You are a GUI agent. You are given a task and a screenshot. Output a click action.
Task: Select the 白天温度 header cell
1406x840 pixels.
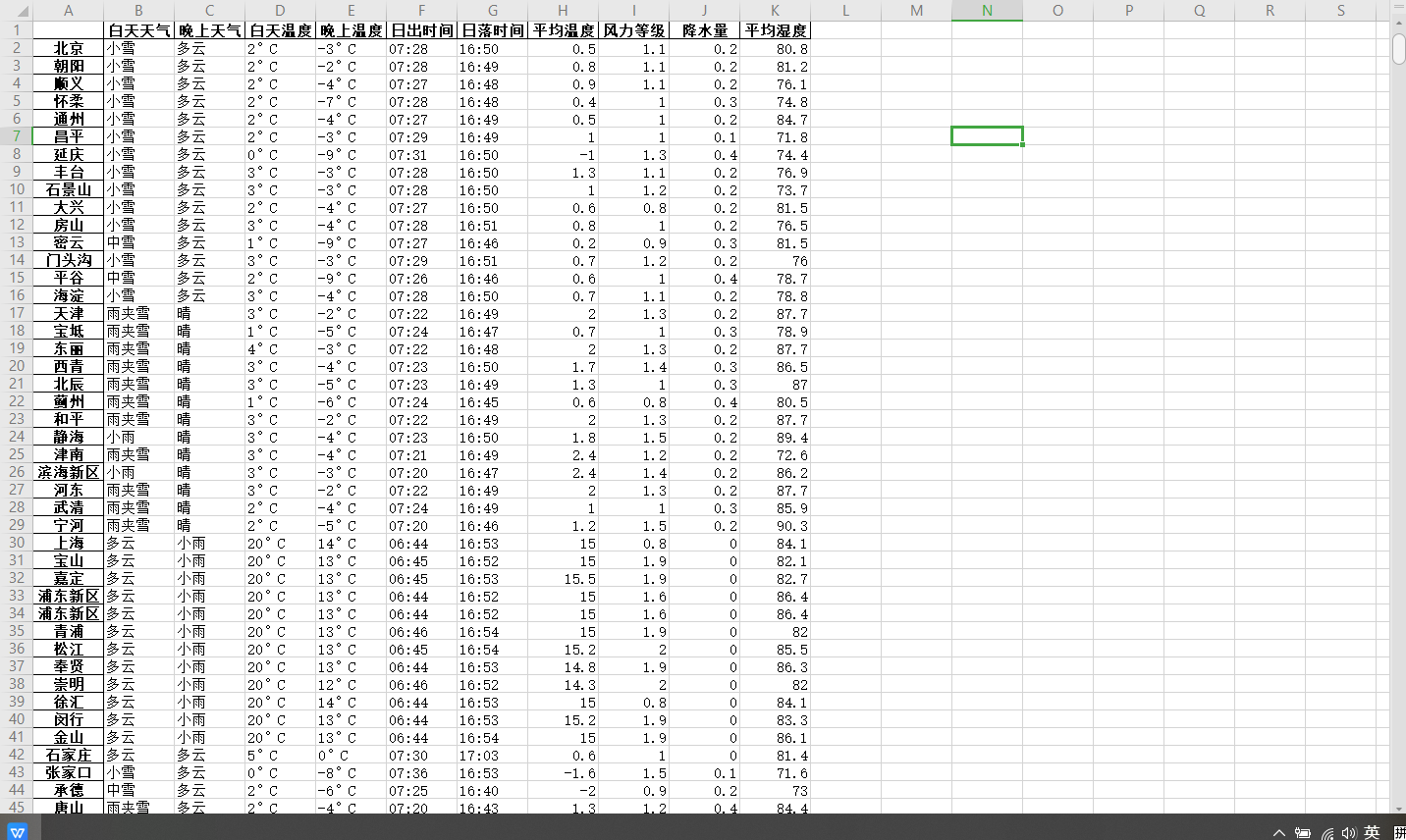(280, 30)
